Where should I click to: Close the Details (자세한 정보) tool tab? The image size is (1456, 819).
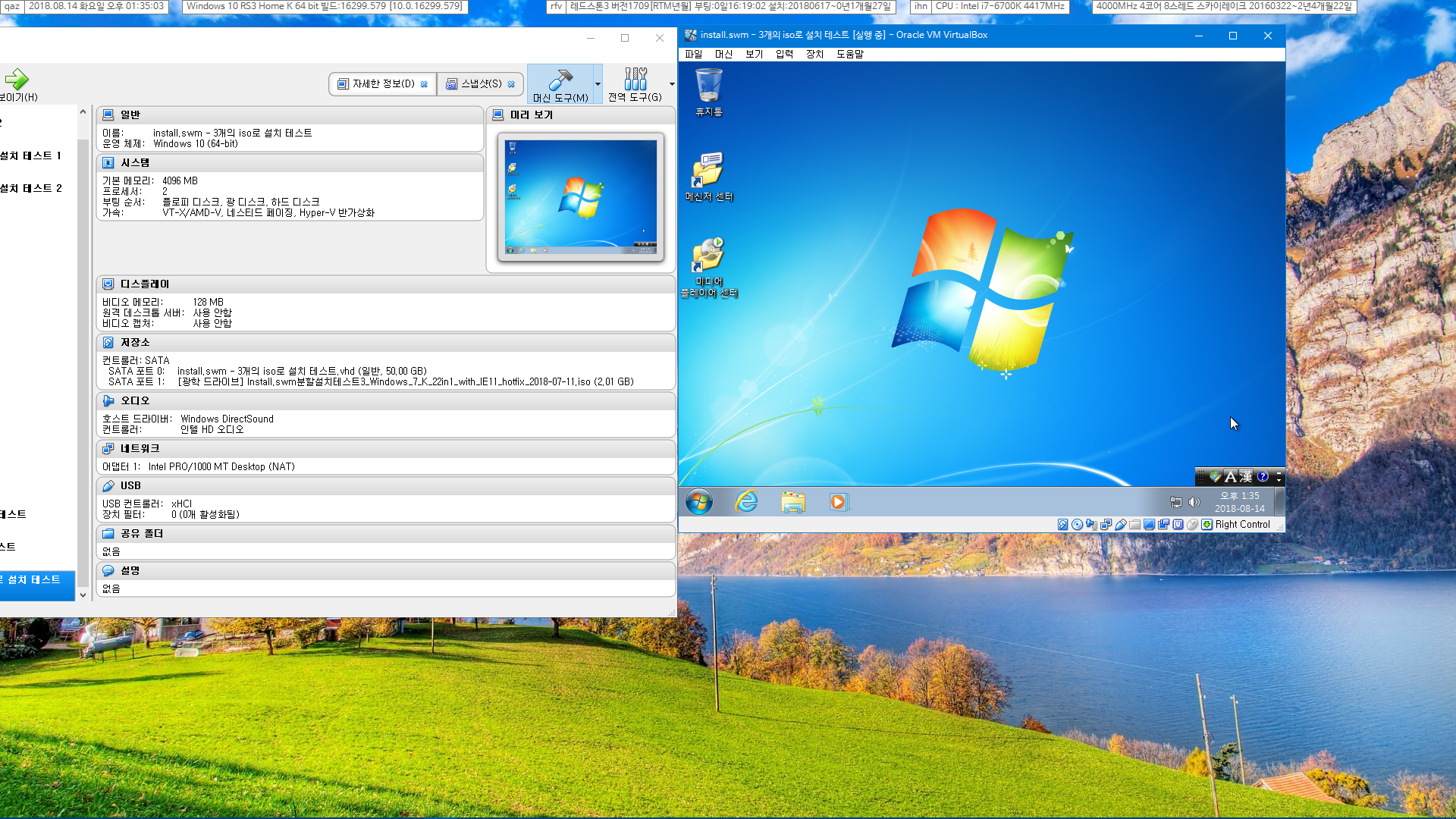point(424,84)
